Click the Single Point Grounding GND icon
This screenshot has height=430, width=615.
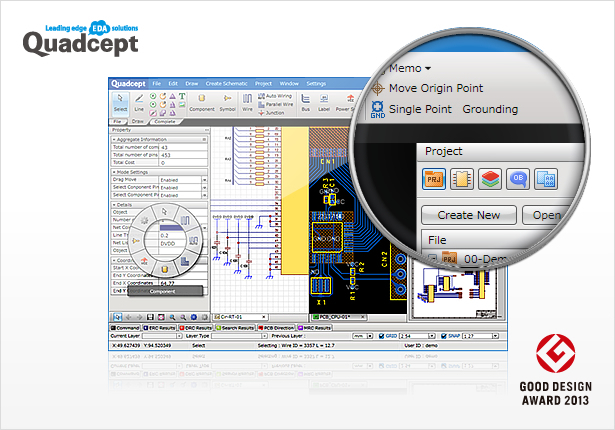pos(378,109)
